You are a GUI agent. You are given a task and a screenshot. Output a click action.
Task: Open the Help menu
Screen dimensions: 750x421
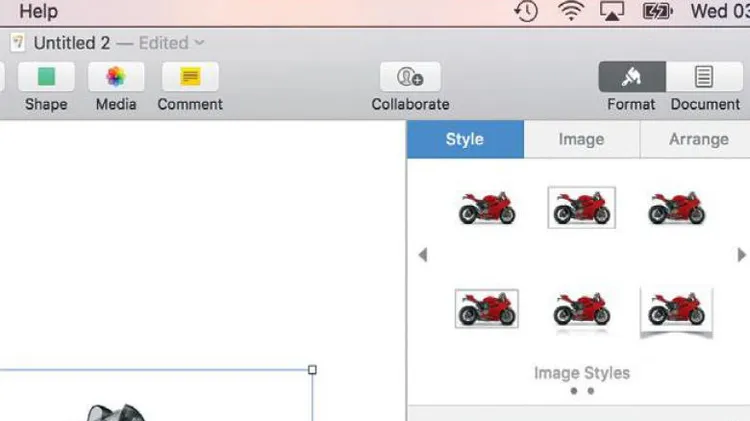(38, 11)
